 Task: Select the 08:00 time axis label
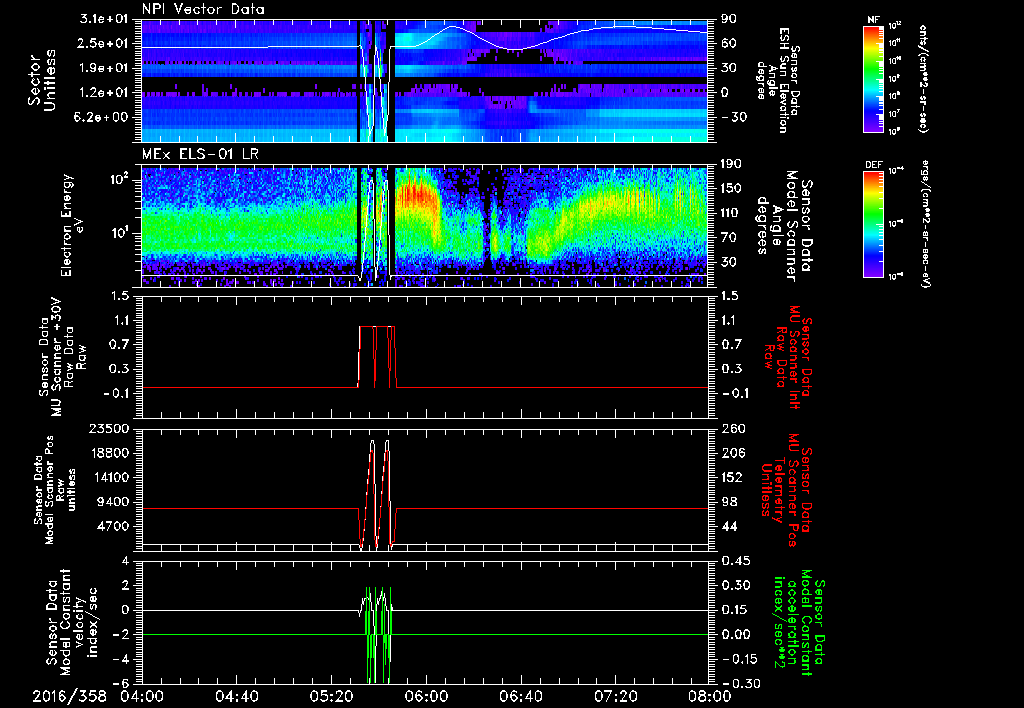click(708, 696)
